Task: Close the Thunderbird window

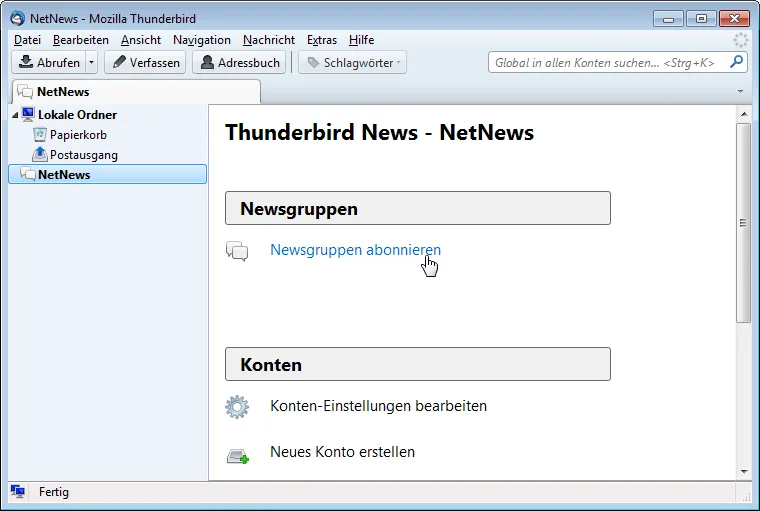Action: click(734, 19)
